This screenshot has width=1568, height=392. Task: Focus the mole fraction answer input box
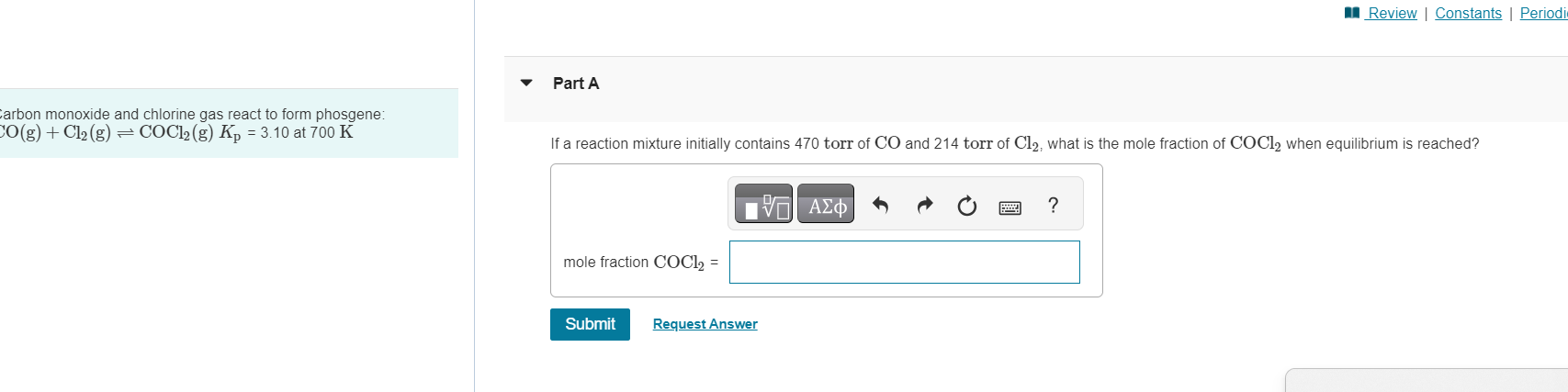904,263
